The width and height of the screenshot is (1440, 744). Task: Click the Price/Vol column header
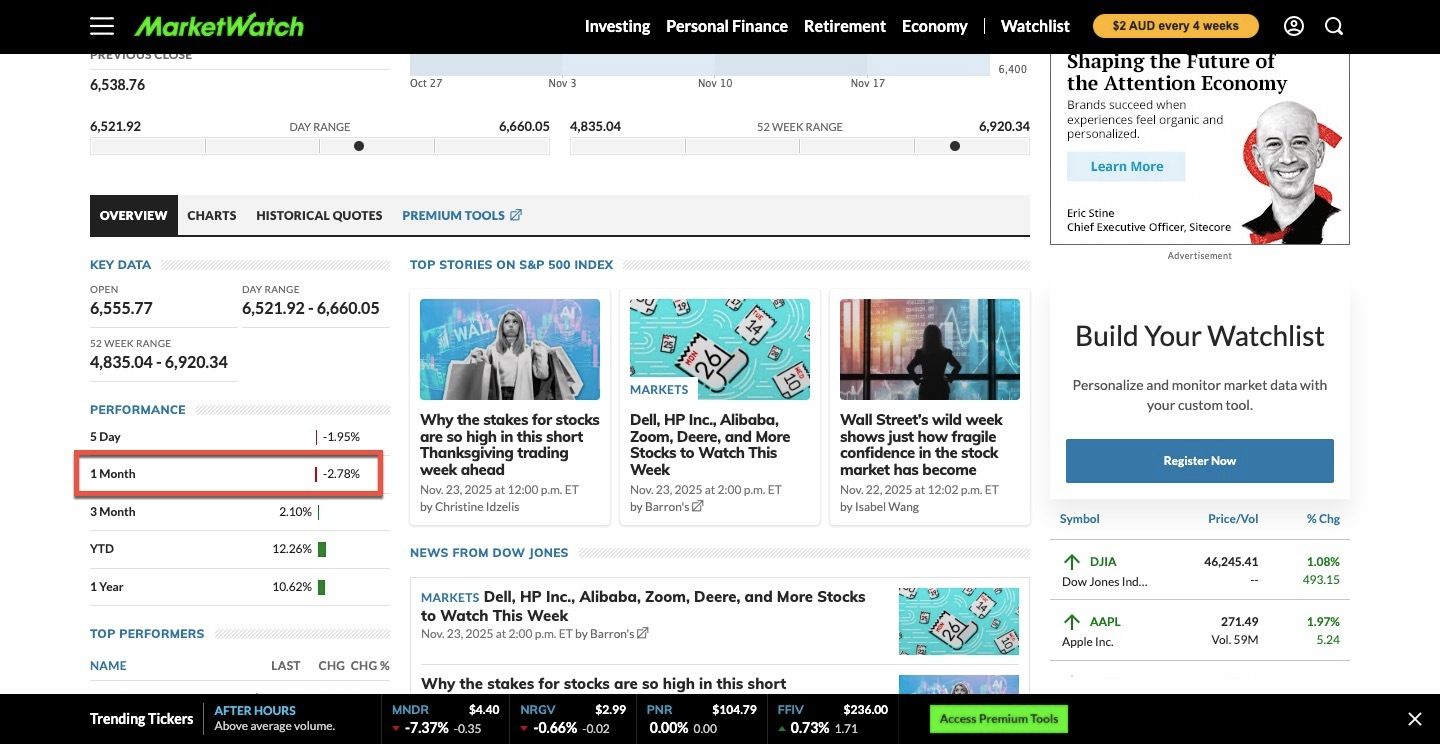[x=1233, y=519]
